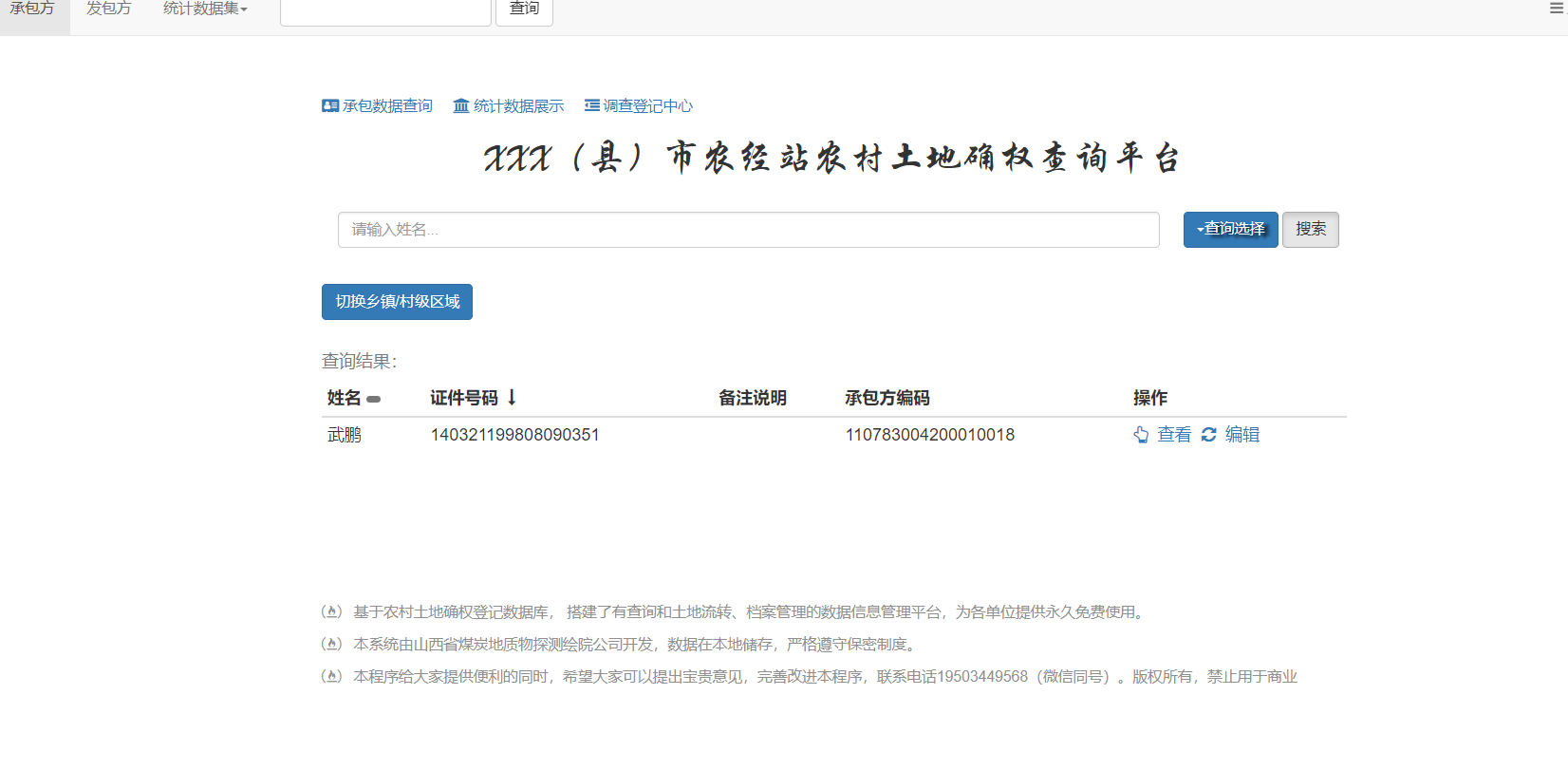Open the blue 查询选择 dropdown
Image resolution: width=1568 pixels, height=770 pixels.
(x=1230, y=230)
